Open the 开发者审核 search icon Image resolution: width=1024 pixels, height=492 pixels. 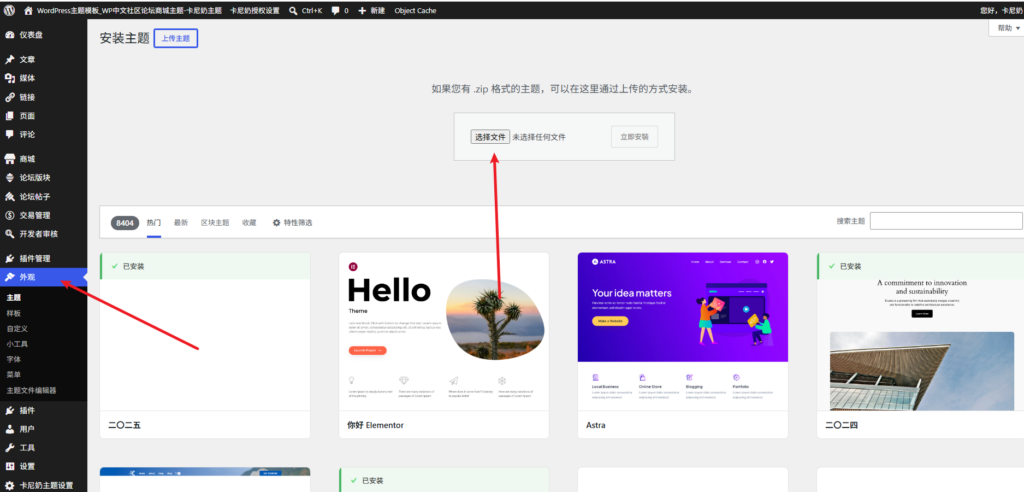[x=10, y=234]
